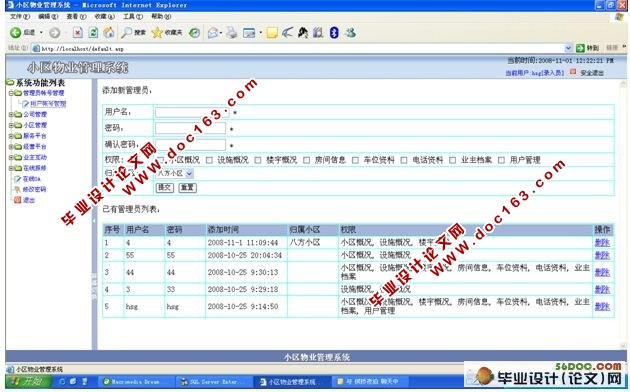630x392 pixels.
Task: Open the 查看(V) menu
Action: pyautogui.click(x=76, y=16)
